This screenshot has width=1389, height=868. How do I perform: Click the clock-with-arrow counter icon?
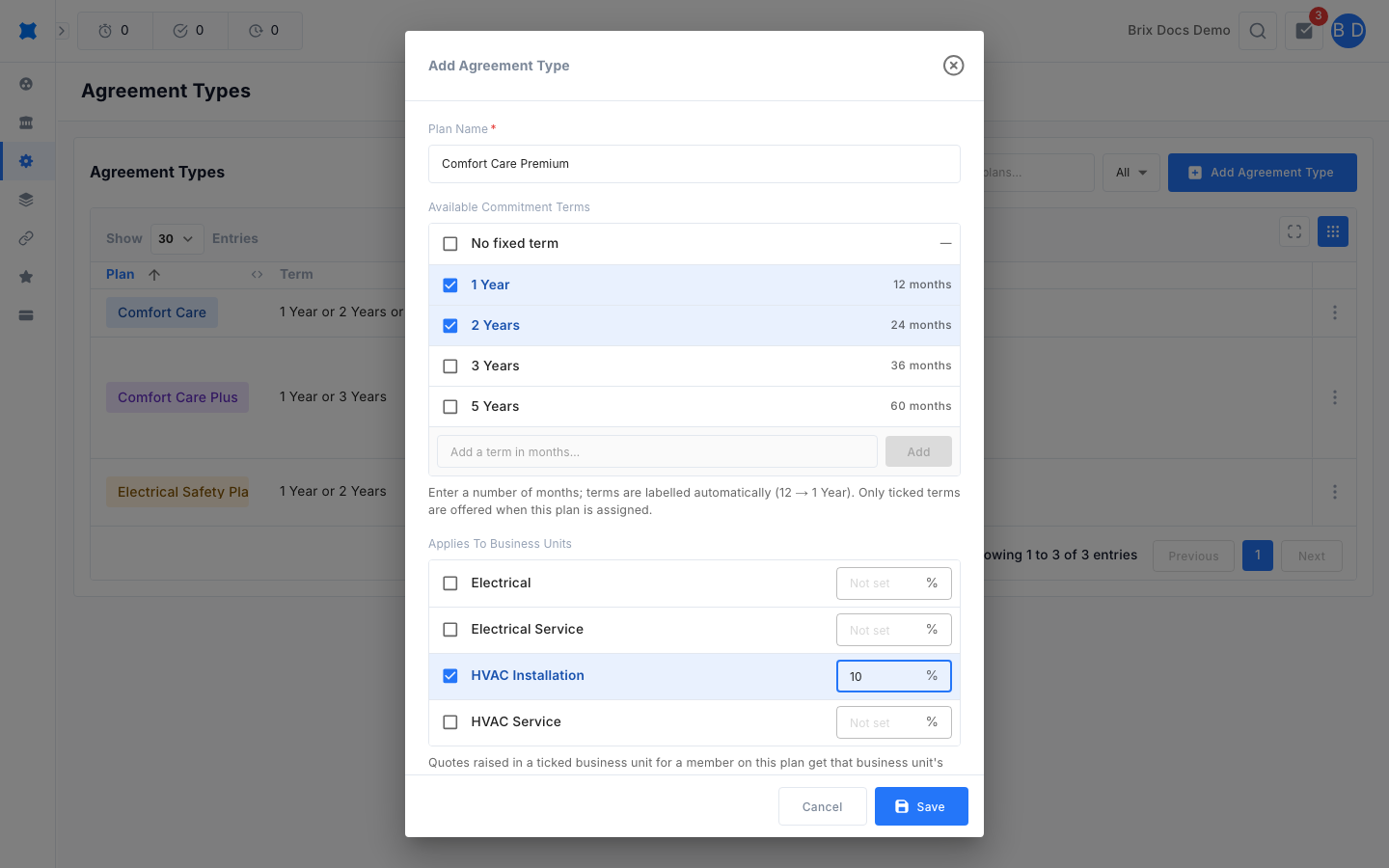pyautogui.click(x=256, y=31)
